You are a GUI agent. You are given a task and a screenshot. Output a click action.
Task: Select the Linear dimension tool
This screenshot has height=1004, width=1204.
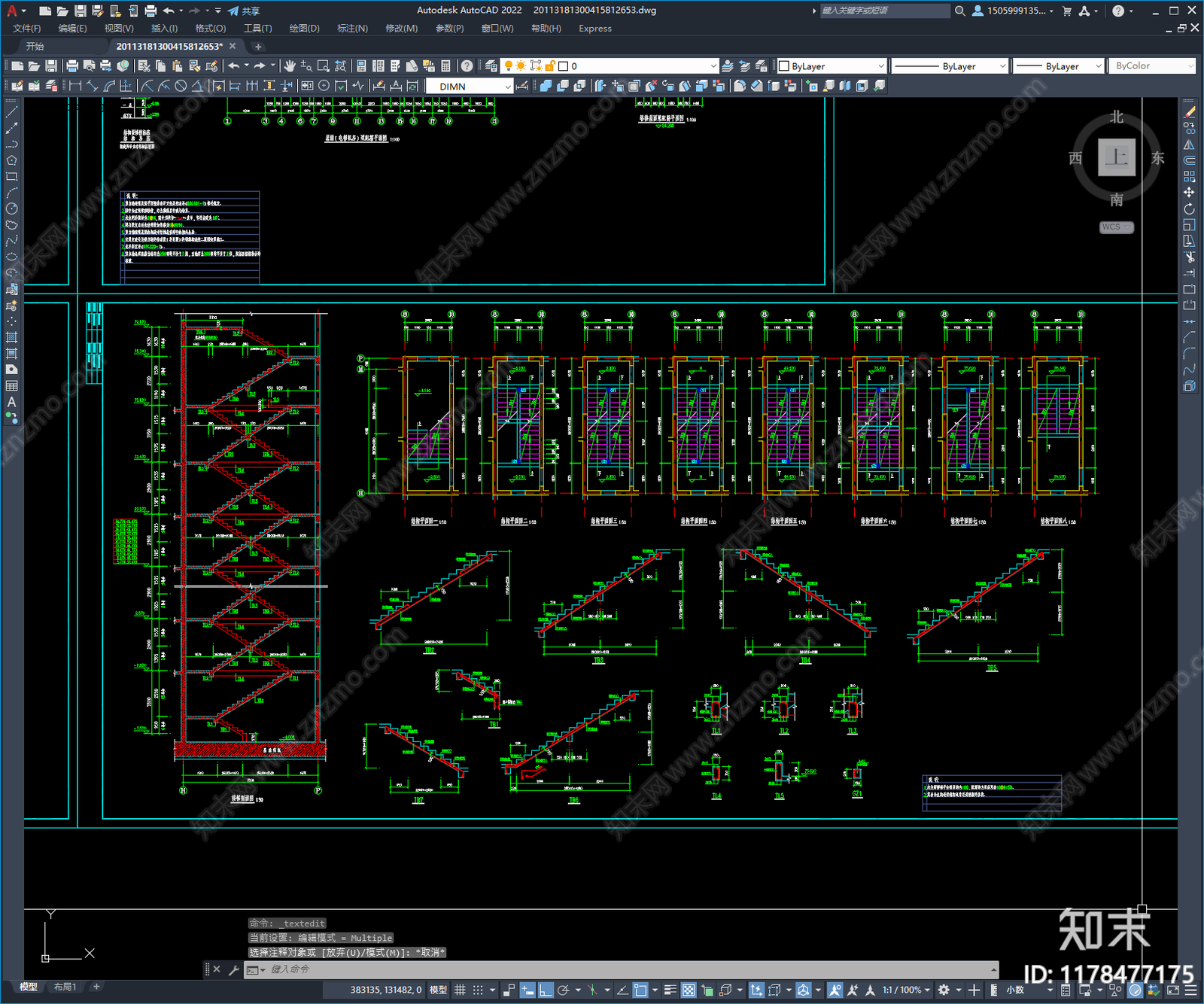pos(75,86)
